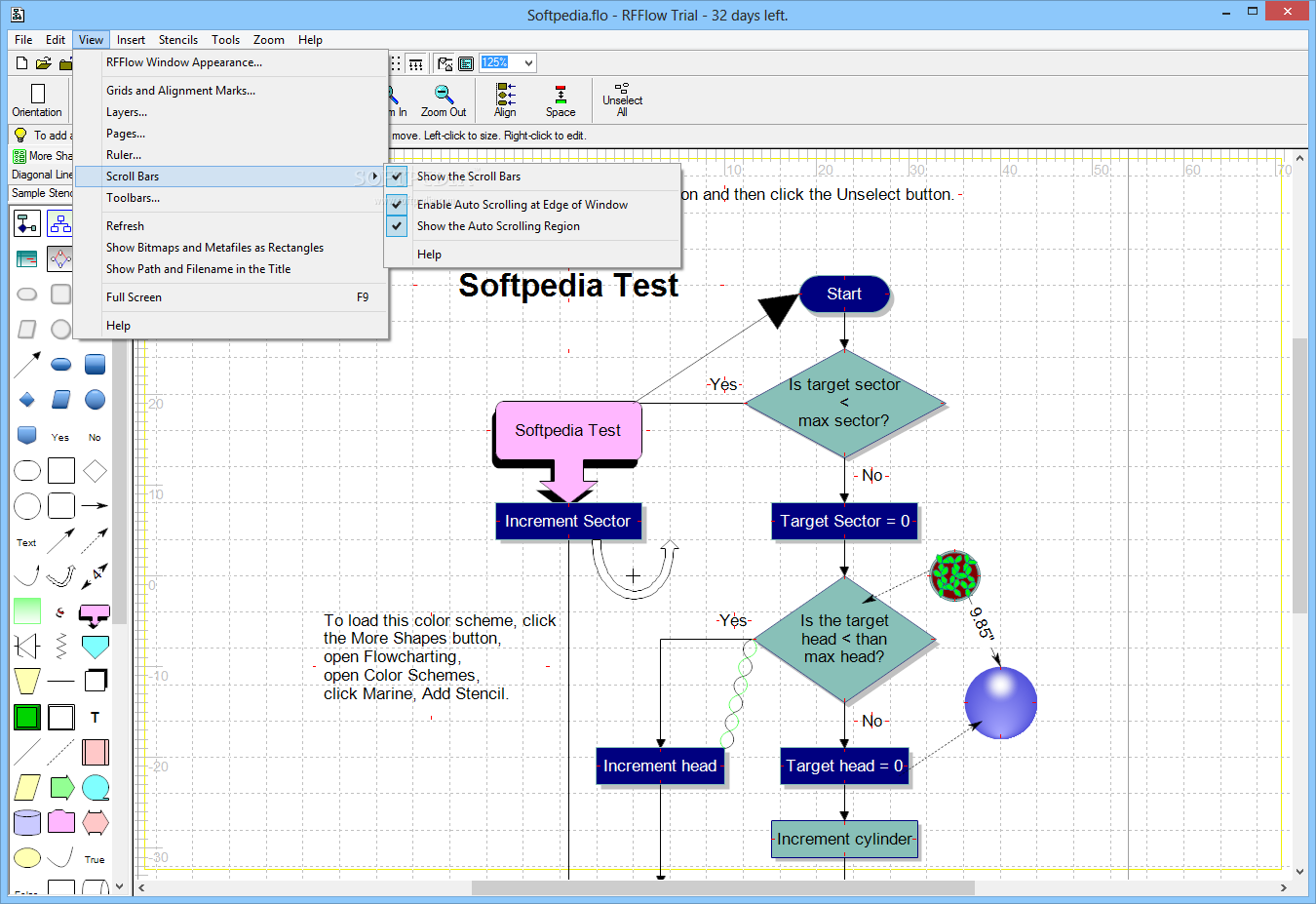Click the New document icon
Image resolution: width=1316 pixels, height=904 pixels.
[x=21, y=63]
